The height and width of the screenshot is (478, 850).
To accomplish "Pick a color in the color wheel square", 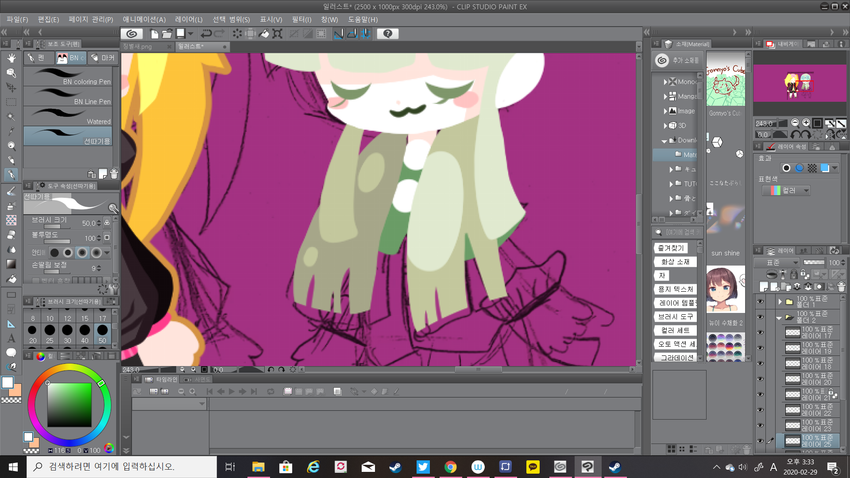I will pyautogui.click(x=69, y=405).
